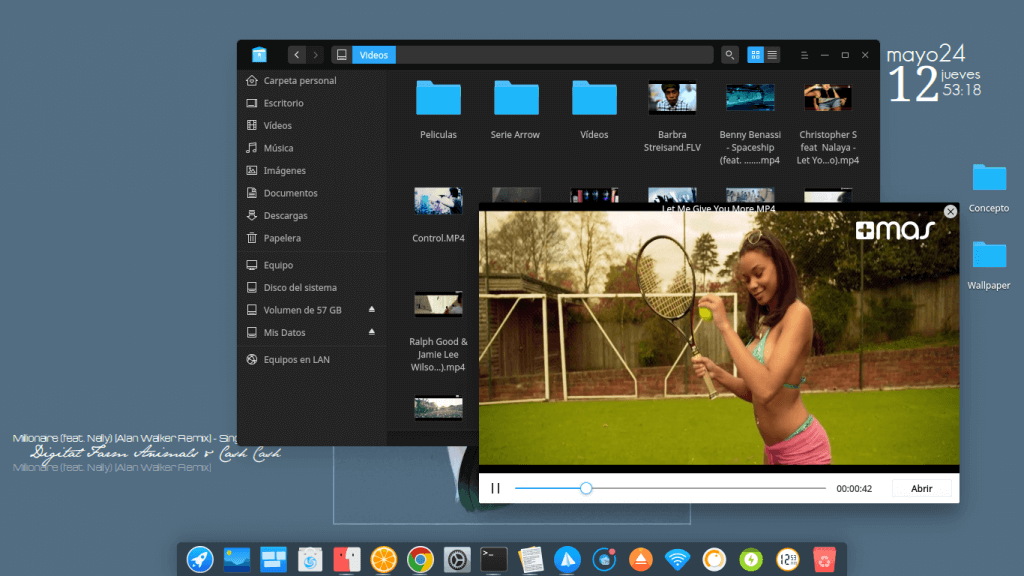This screenshot has width=1024, height=576.
Task: Eject the Volumen de 57 GB drive
Action: (x=372, y=310)
